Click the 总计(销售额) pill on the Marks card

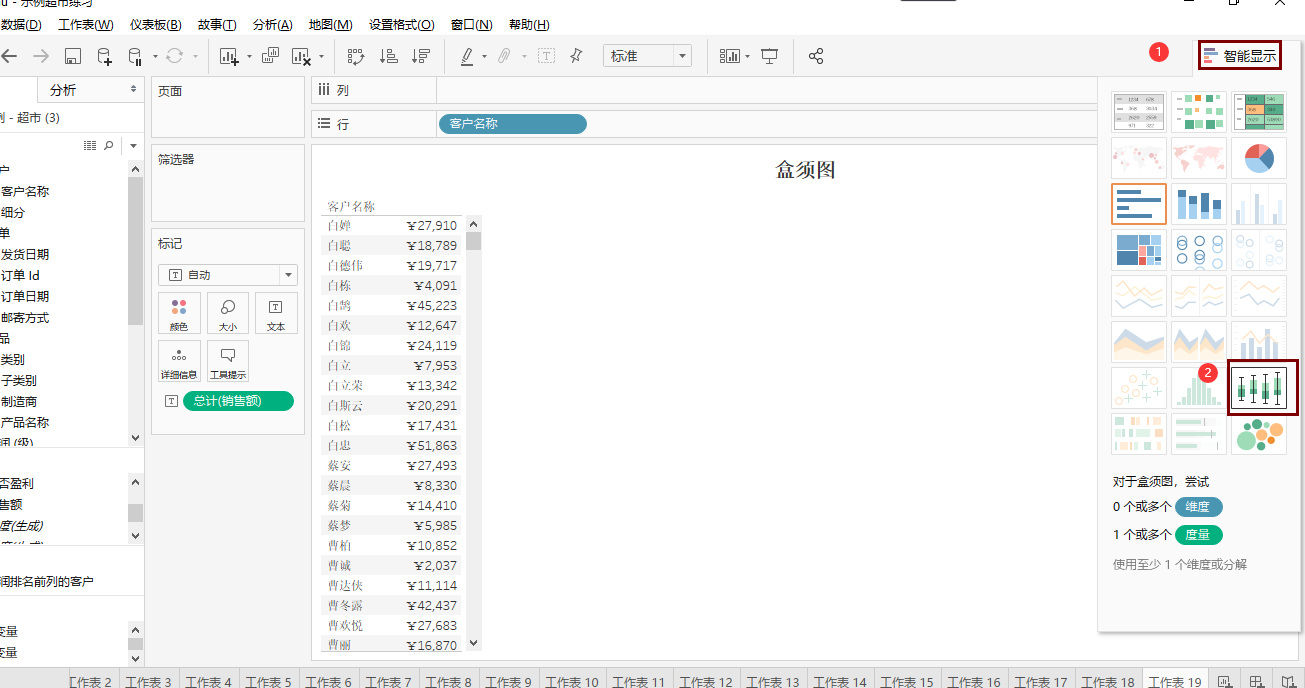pos(238,401)
